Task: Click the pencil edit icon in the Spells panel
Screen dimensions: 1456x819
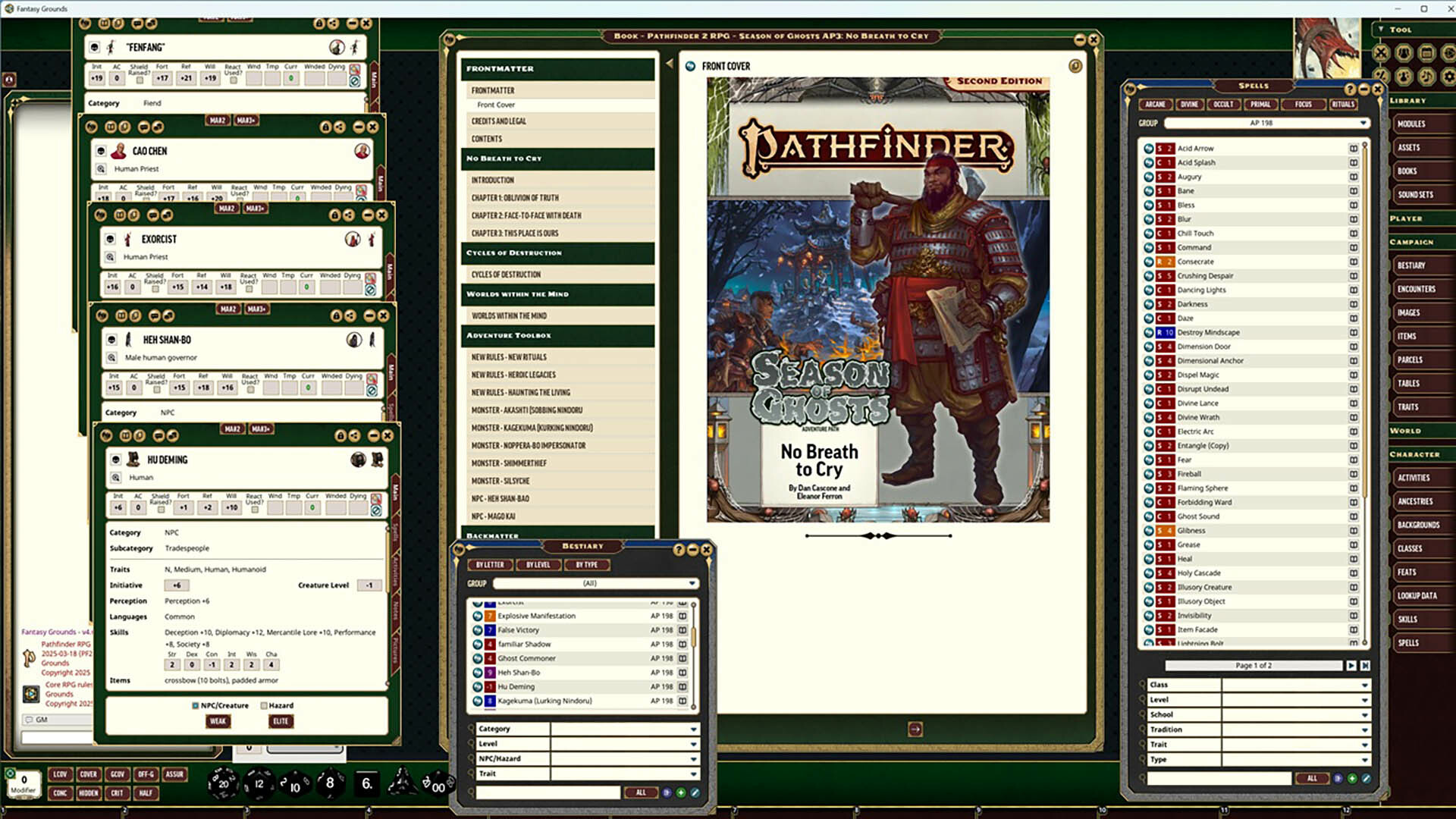Action: (x=1366, y=778)
